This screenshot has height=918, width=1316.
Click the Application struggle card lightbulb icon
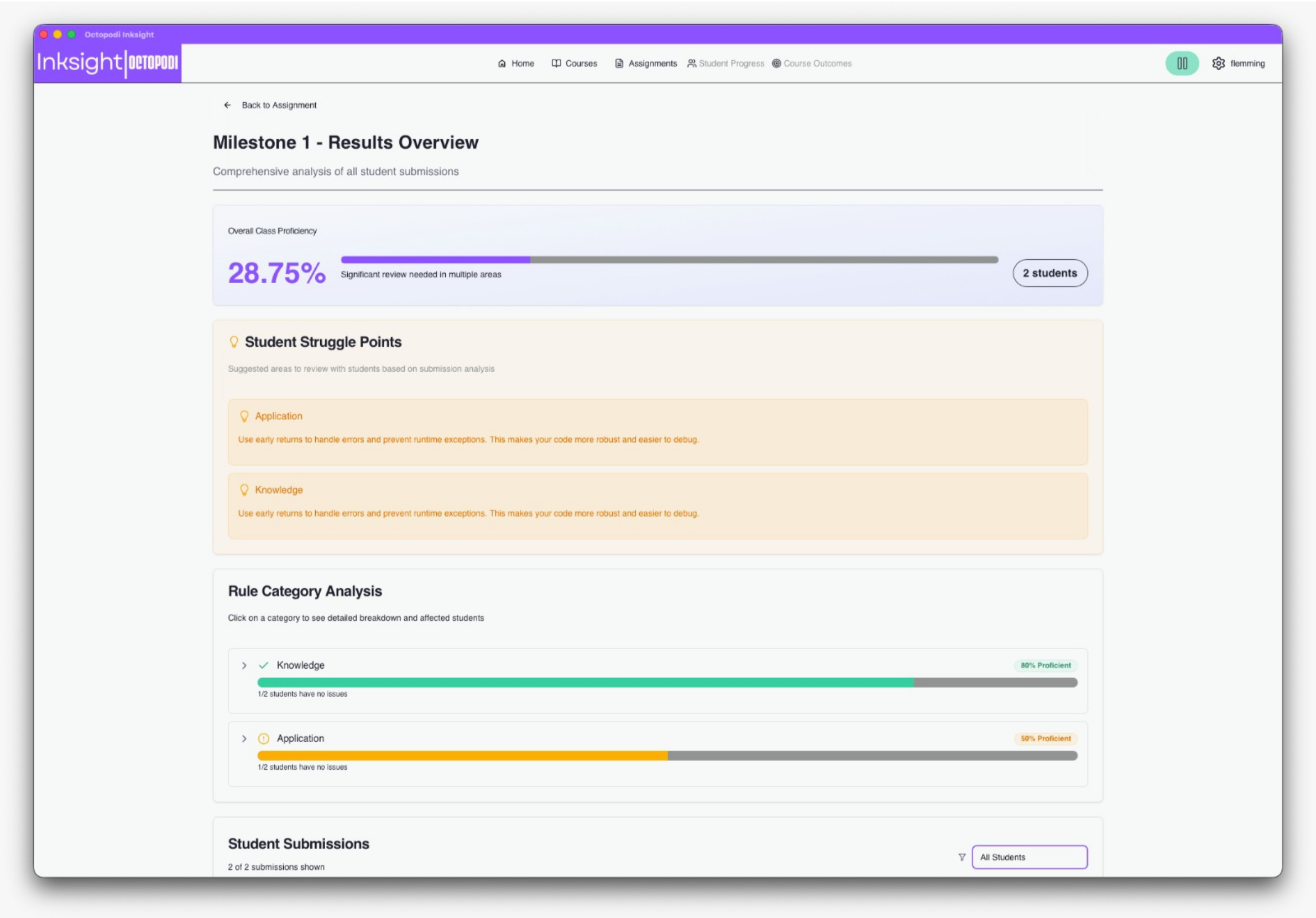(244, 416)
